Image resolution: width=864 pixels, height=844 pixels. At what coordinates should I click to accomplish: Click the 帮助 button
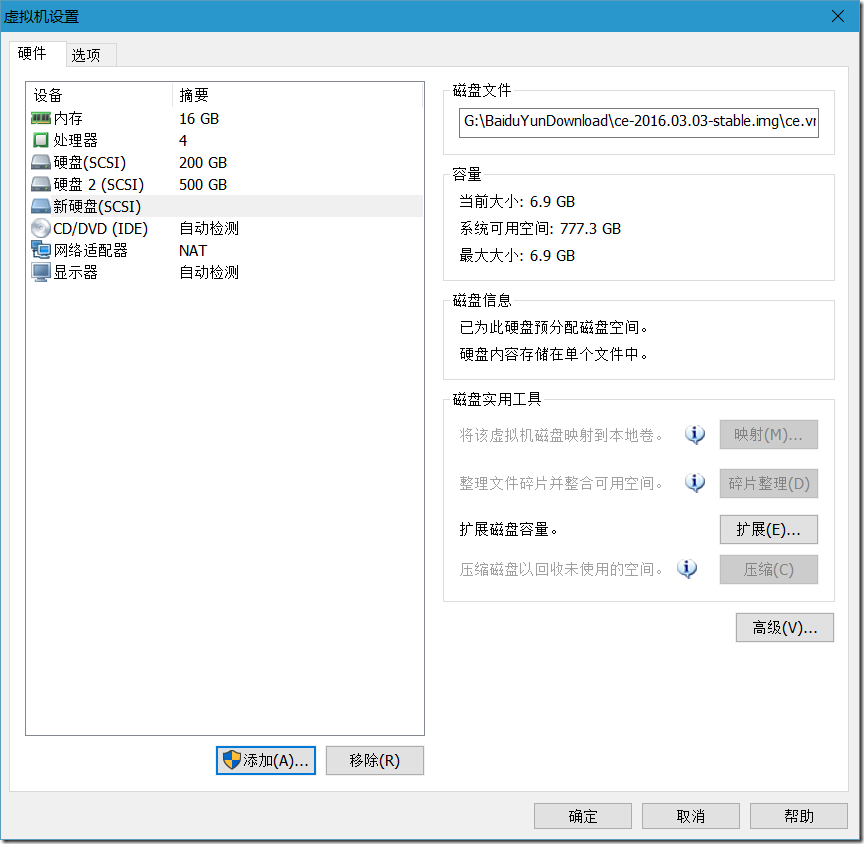pos(798,816)
